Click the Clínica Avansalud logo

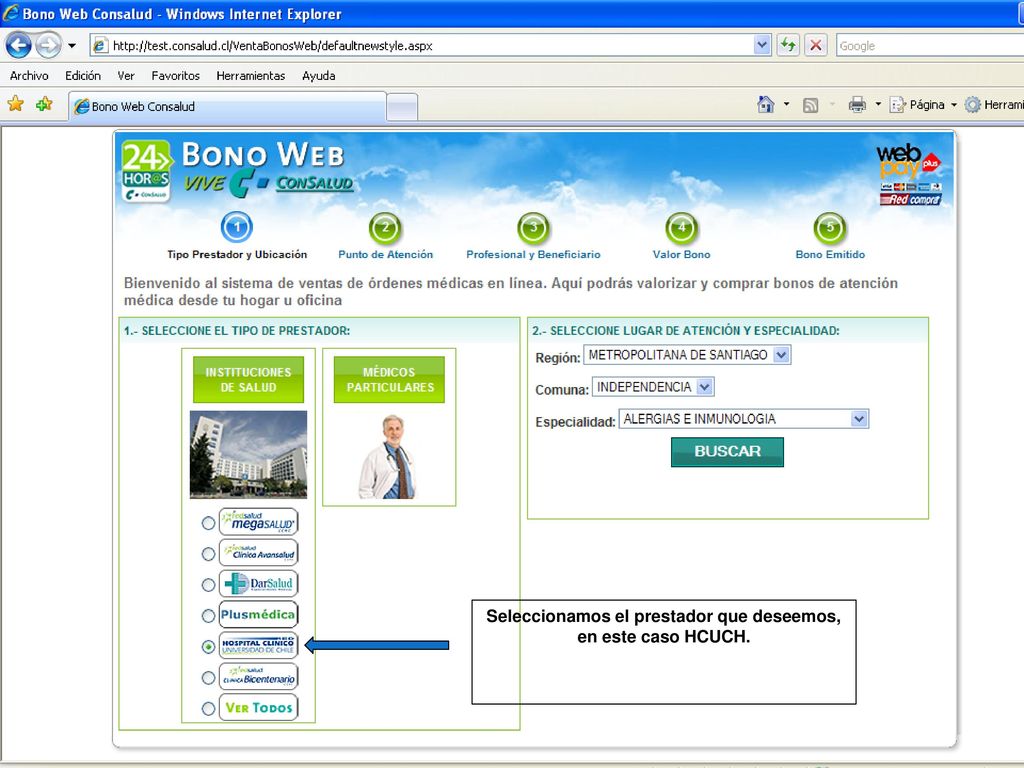coord(259,552)
